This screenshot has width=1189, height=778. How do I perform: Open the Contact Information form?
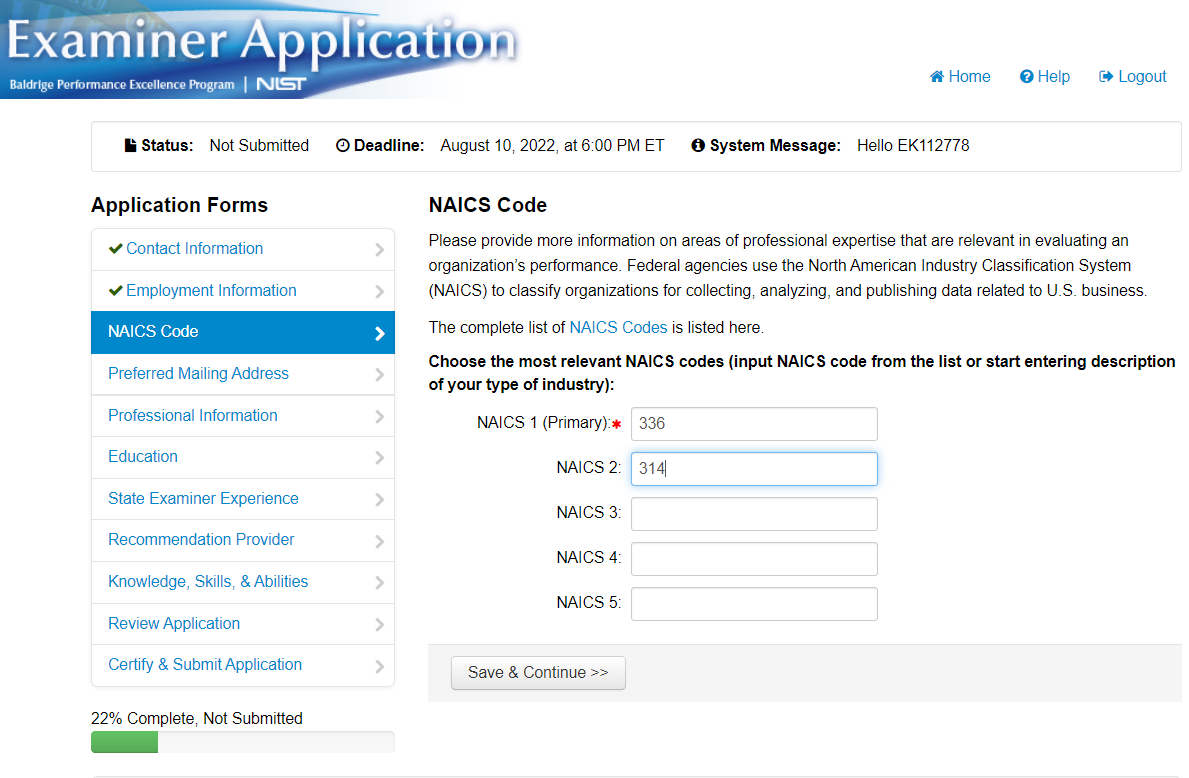coord(243,249)
